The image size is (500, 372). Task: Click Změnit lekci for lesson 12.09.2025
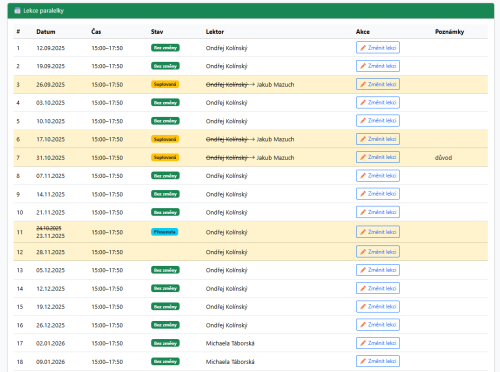(378, 48)
